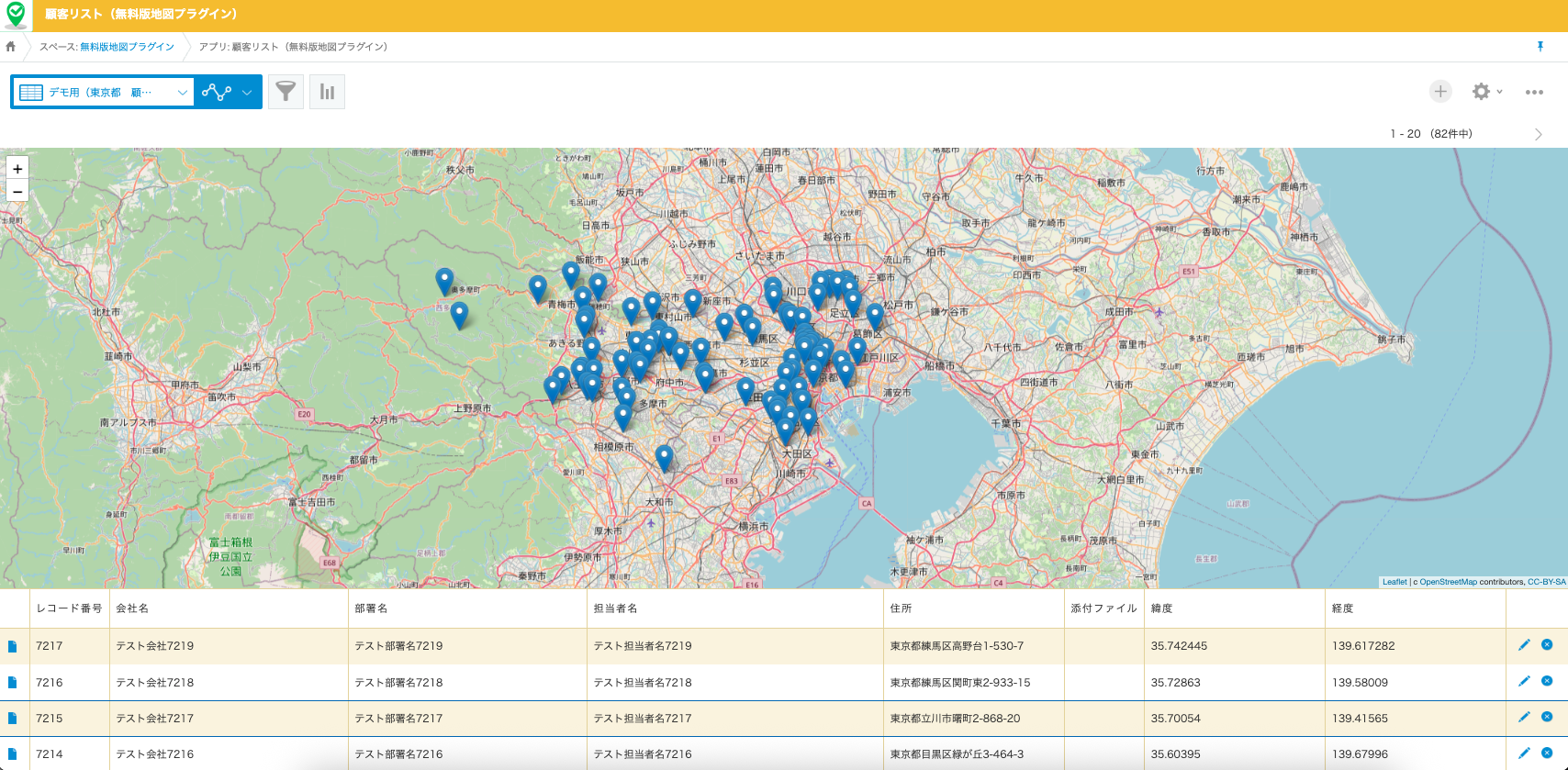
Task: Open the filter funnel icon
Action: (x=286, y=92)
